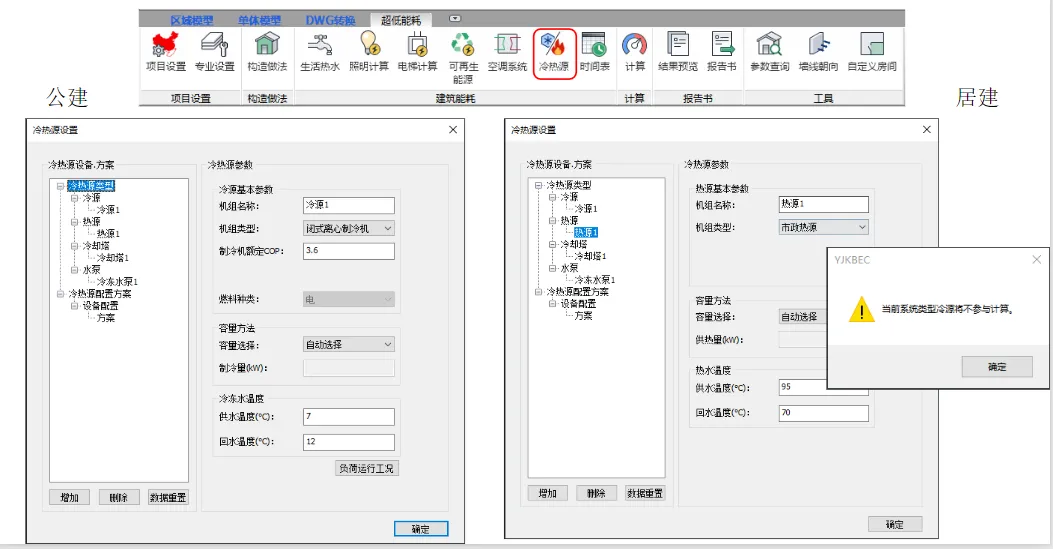
Task: Open 自定义房间 tool
Action: (872, 52)
